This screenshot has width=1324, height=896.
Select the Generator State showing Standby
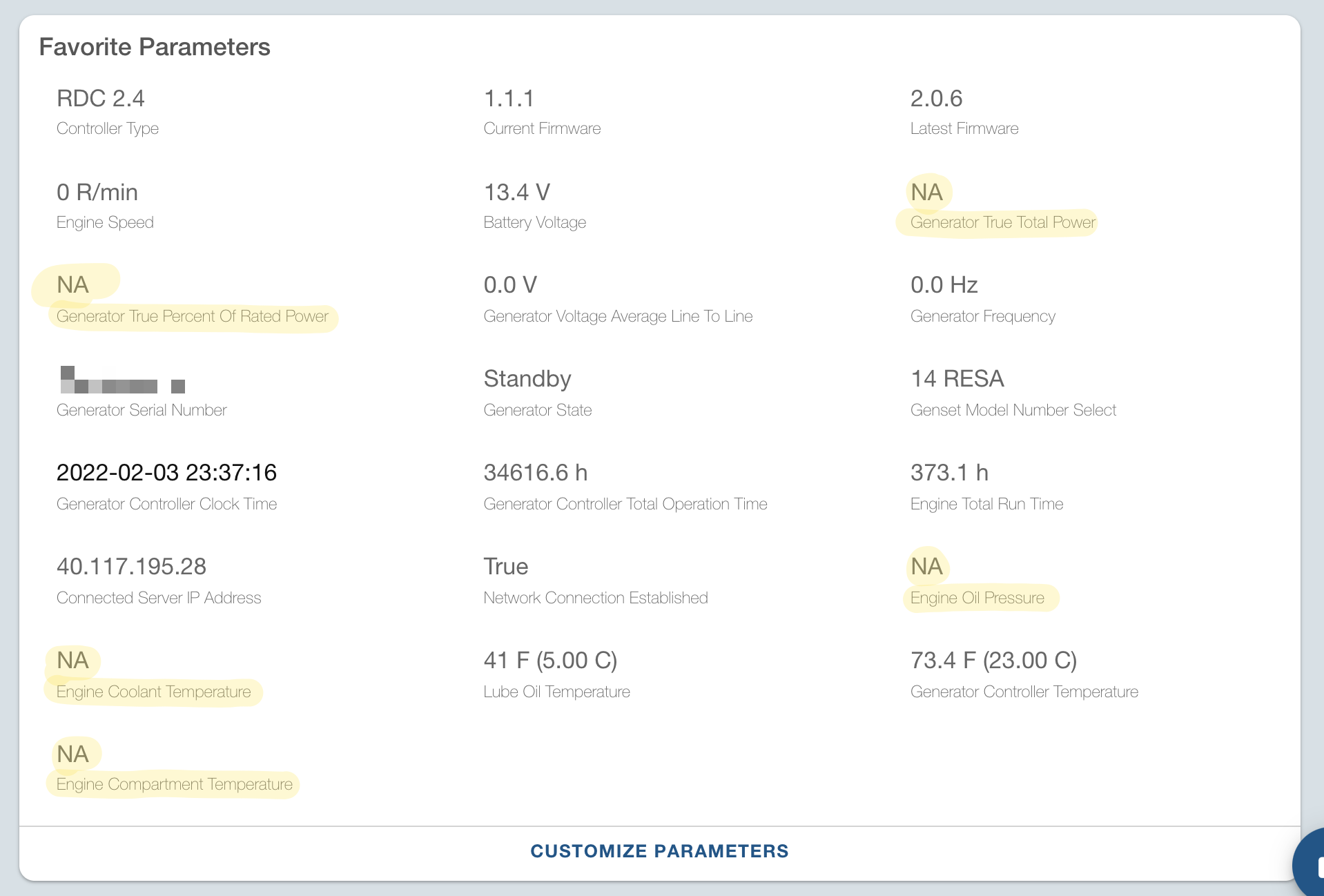point(527,378)
